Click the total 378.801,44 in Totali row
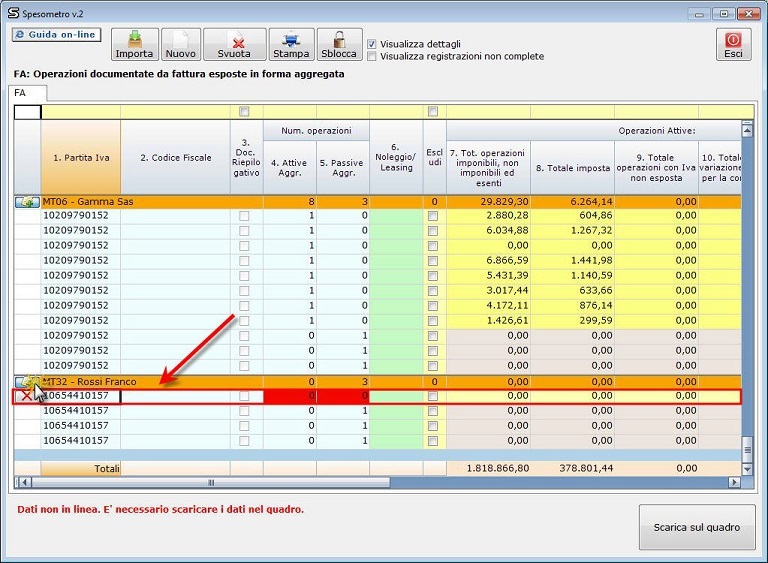 coord(573,468)
